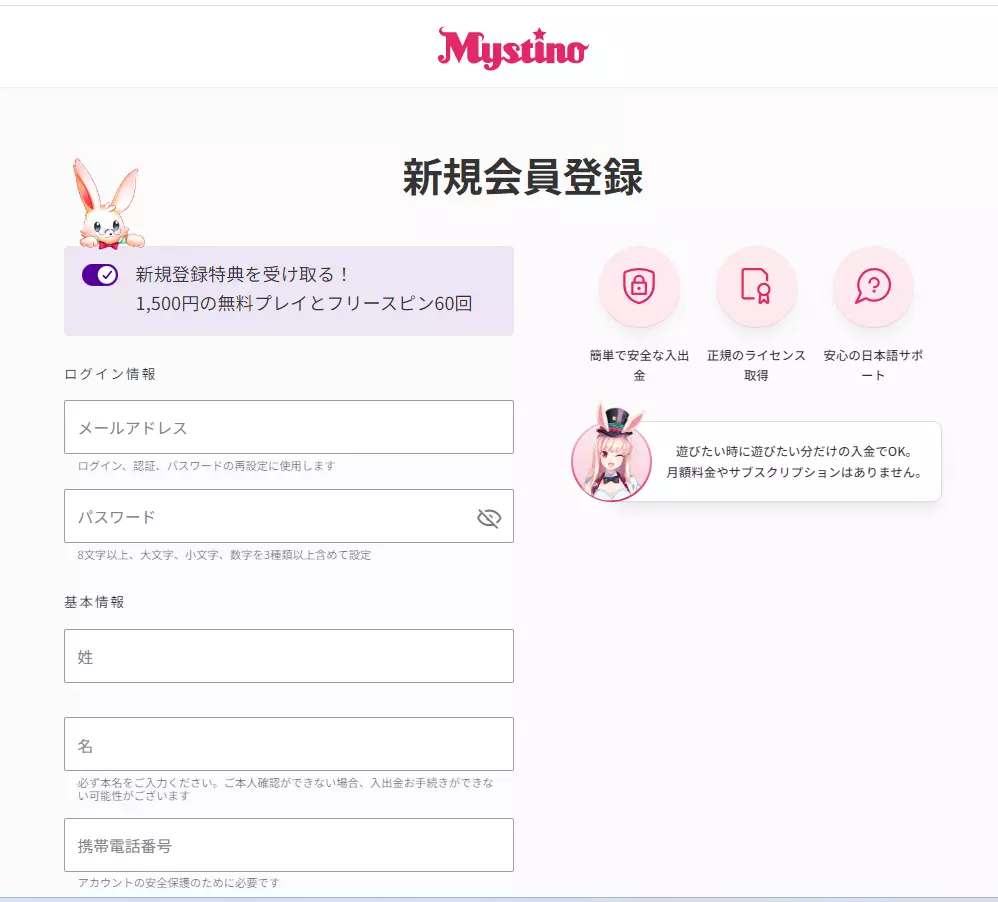Click the 新規会員登録 heading
The height and width of the screenshot is (902, 998).
click(523, 177)
